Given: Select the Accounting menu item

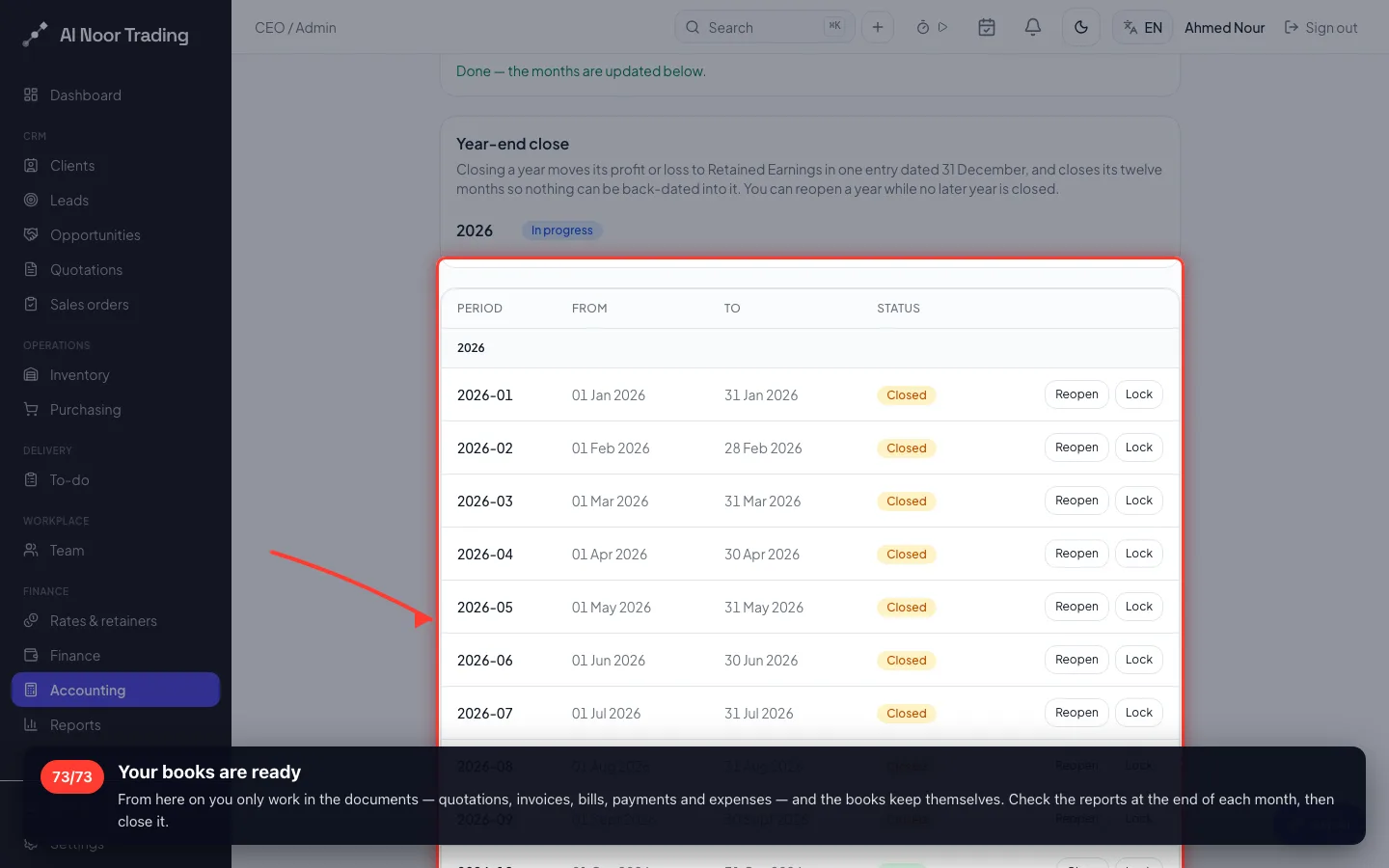Looking at the screenshot, I should [x=116, y=690].
